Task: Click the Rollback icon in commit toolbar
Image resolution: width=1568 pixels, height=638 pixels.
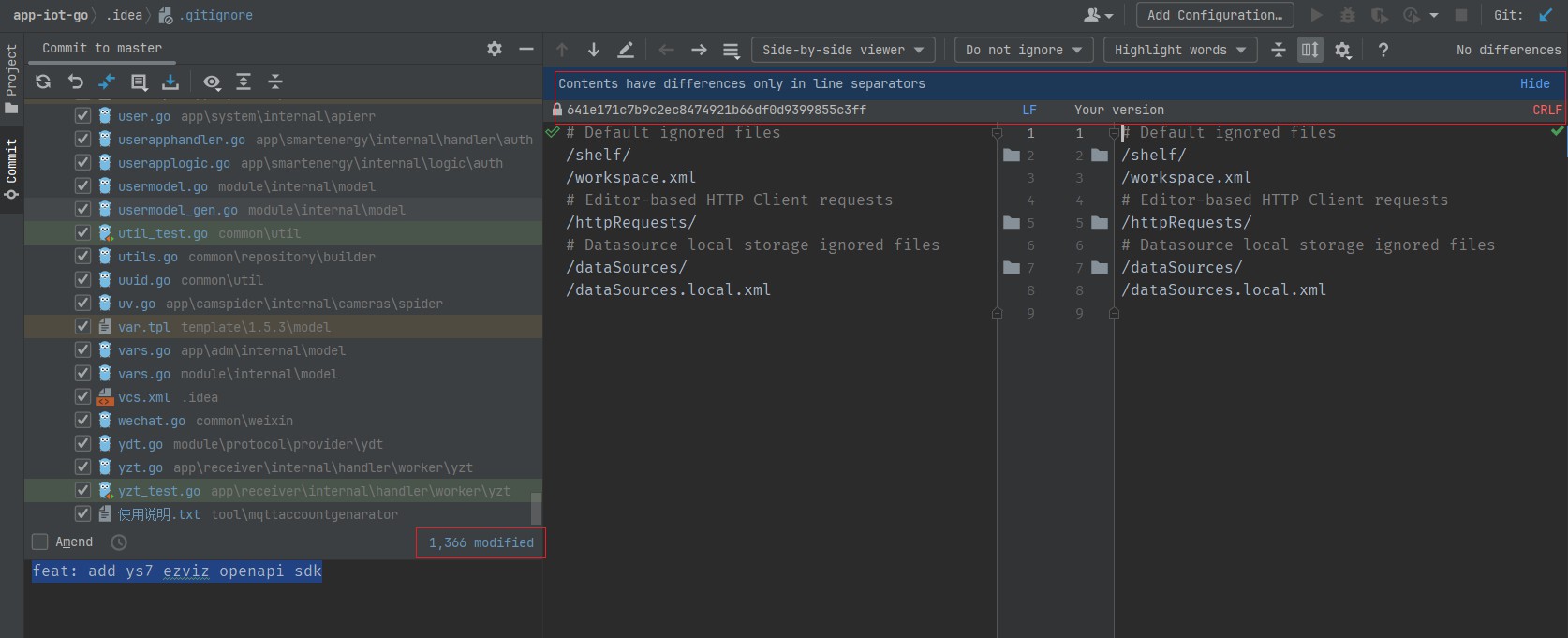Action: tap(76, 82)
